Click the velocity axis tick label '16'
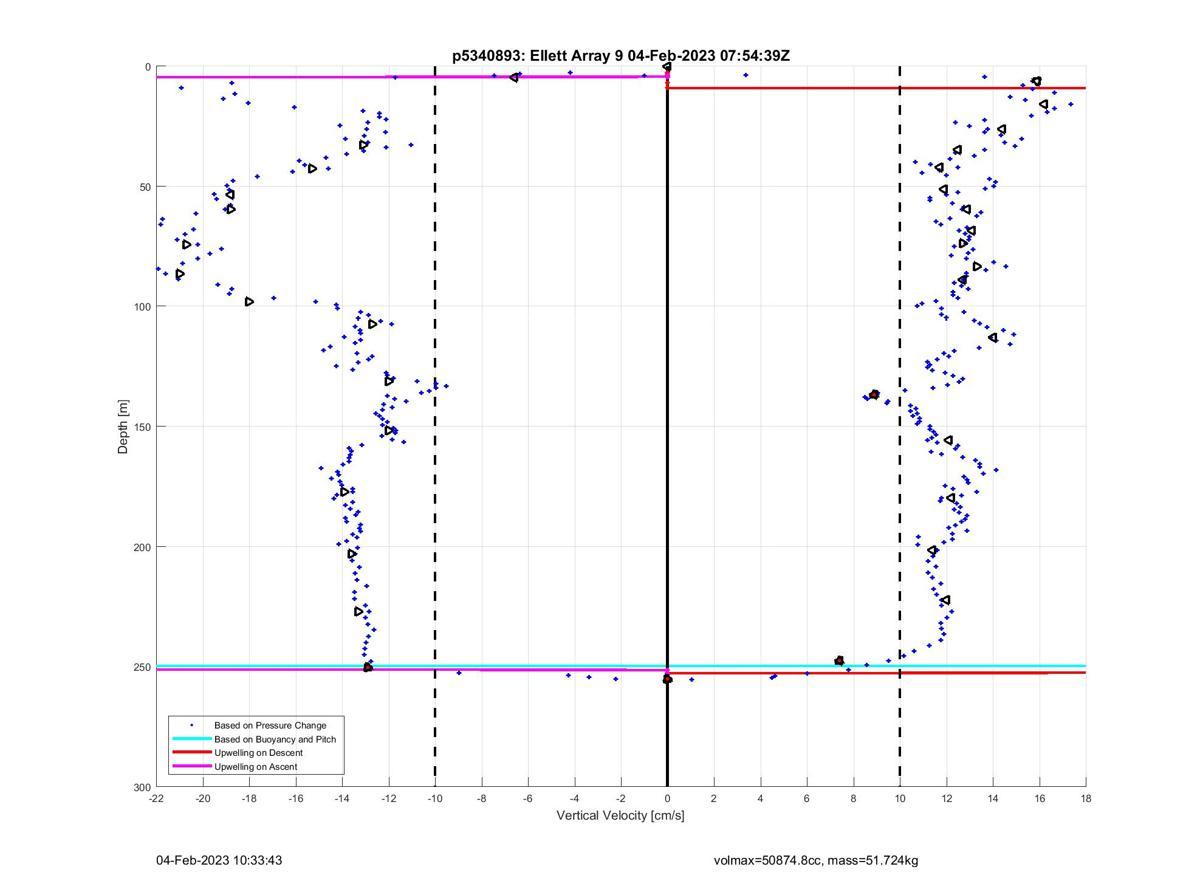This screenshot has height=885, width=1200. pyautogui.click(x=1040, y=798)
